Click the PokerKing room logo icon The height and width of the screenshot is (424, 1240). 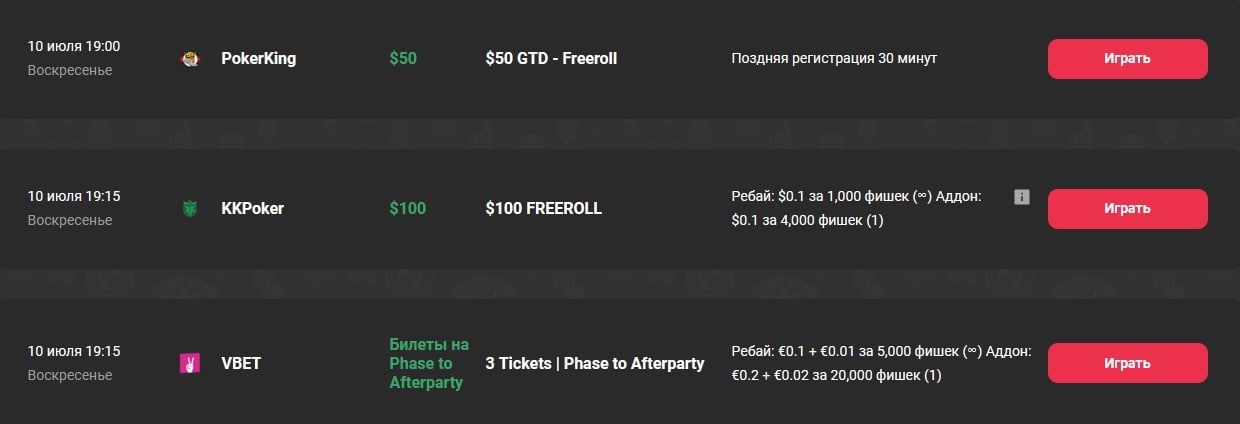(x=189, y=59)
